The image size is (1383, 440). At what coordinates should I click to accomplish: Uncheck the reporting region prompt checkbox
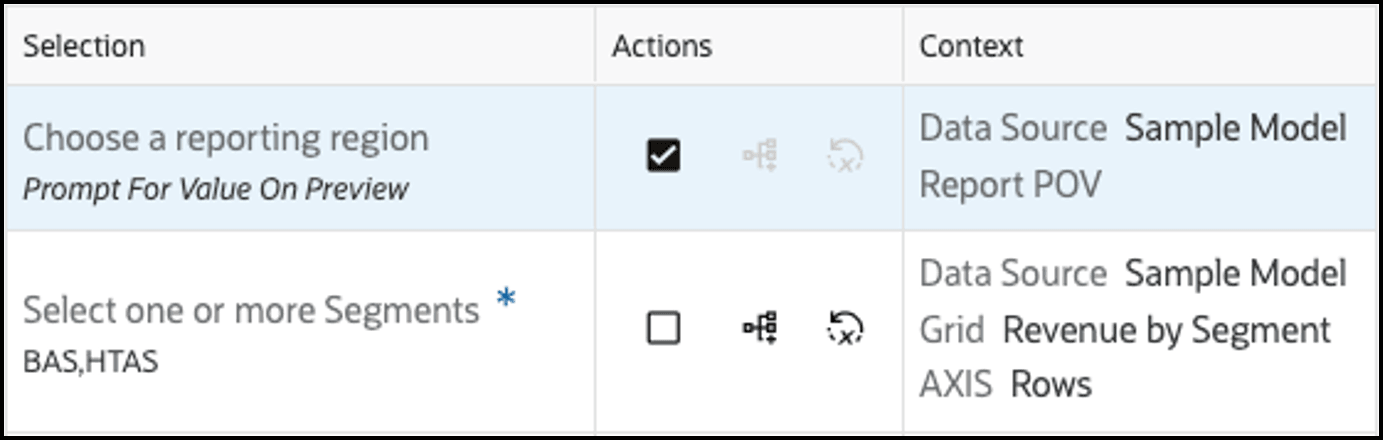click(x=663, y=155)
